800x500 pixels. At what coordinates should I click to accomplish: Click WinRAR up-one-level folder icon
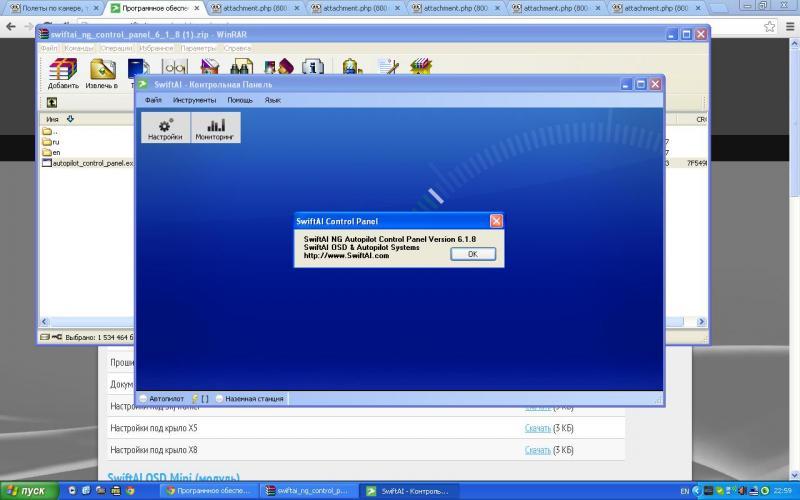[x=51, y=102]
